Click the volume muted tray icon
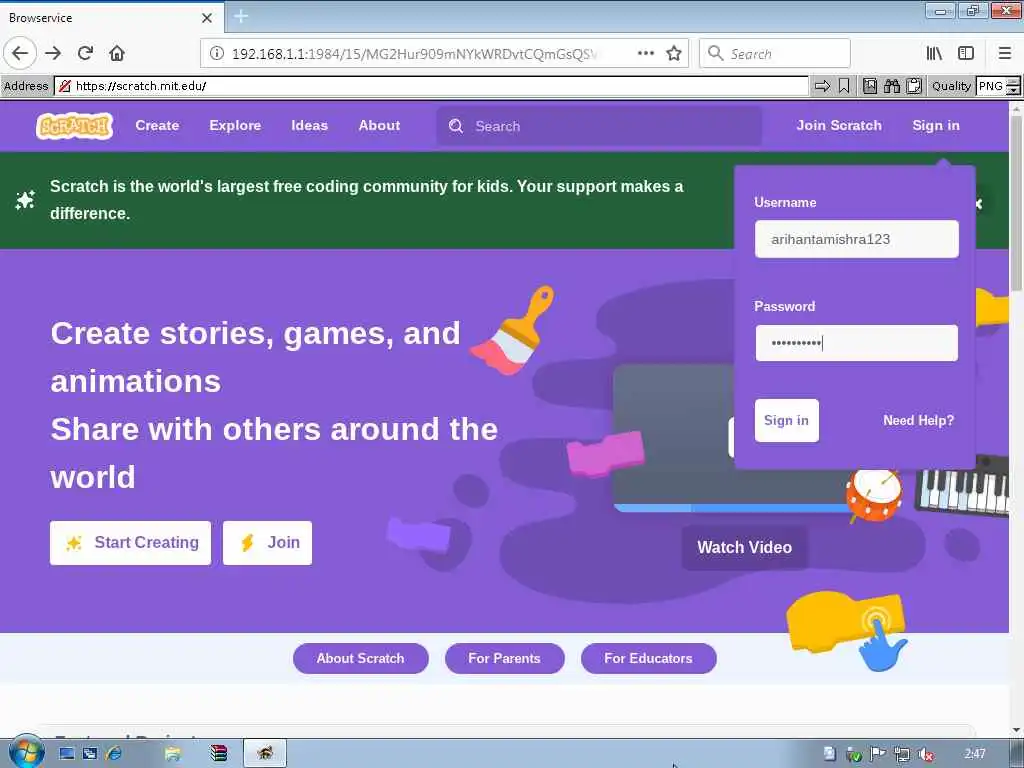Image resolution: width=1024 pixels, height=768 pixels. pos(925,754)
